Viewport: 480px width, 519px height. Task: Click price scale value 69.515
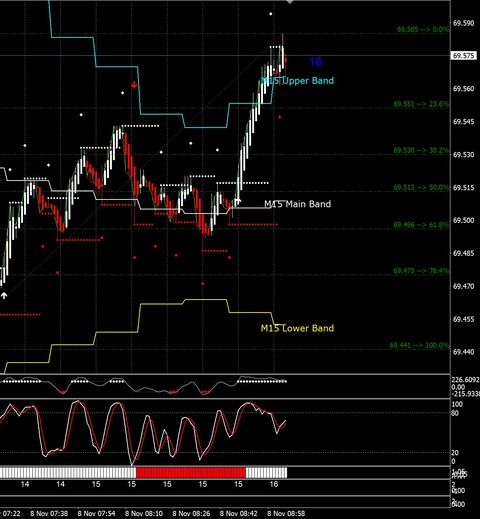tap(464, 188)
